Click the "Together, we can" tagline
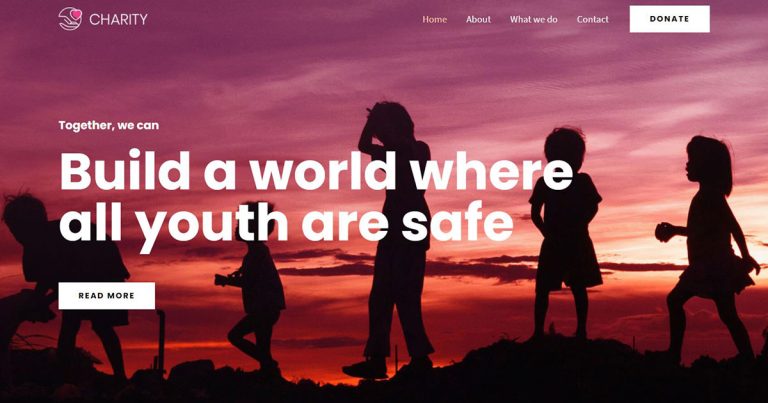This screenshot has width=768, height=403. click(109, 125)
